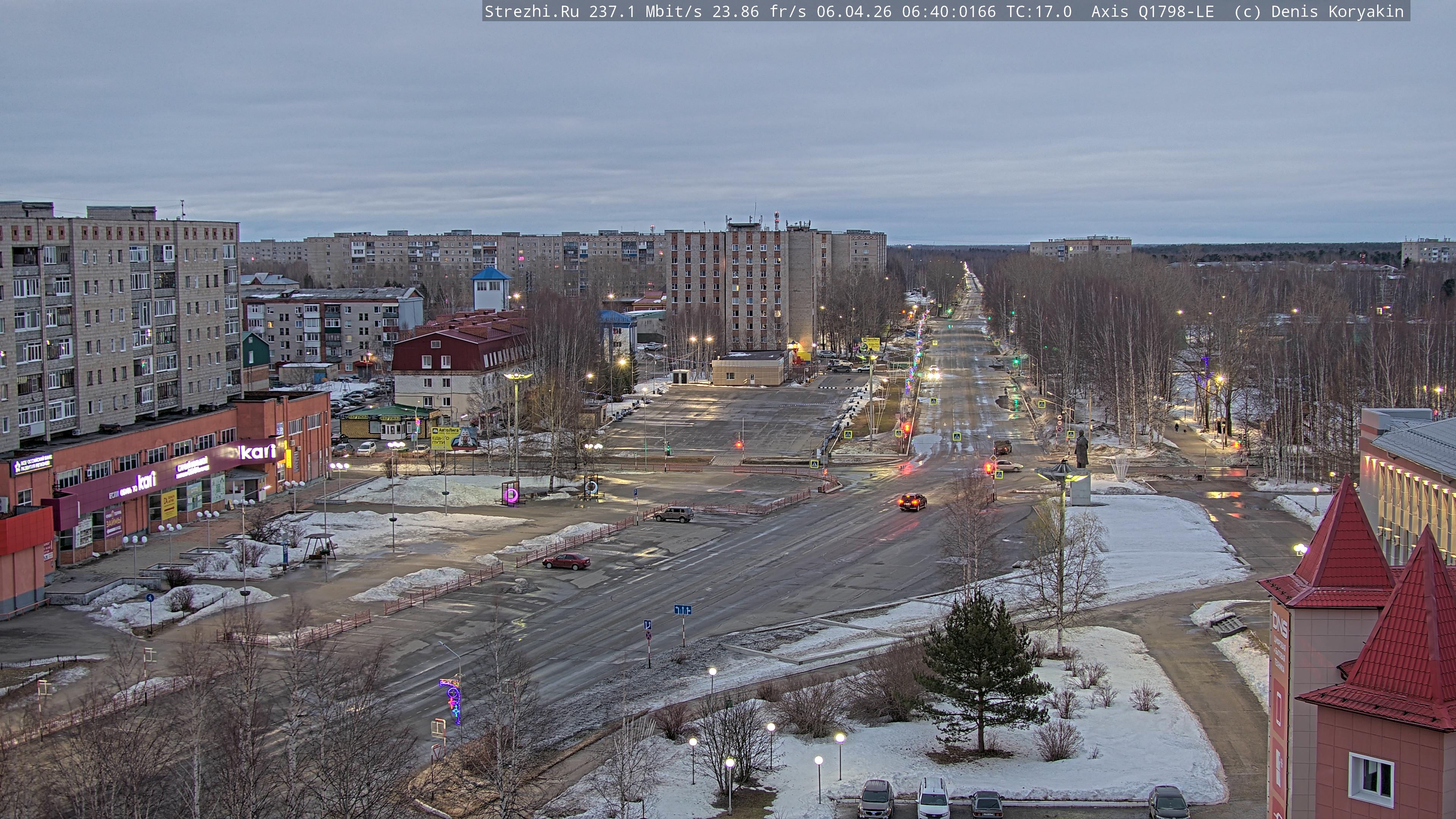The width and height of the screenshot is (1456, 819).
Task: Click the blue pedestrian path sign
Action: pyautogui.click(x=150, y=598)
